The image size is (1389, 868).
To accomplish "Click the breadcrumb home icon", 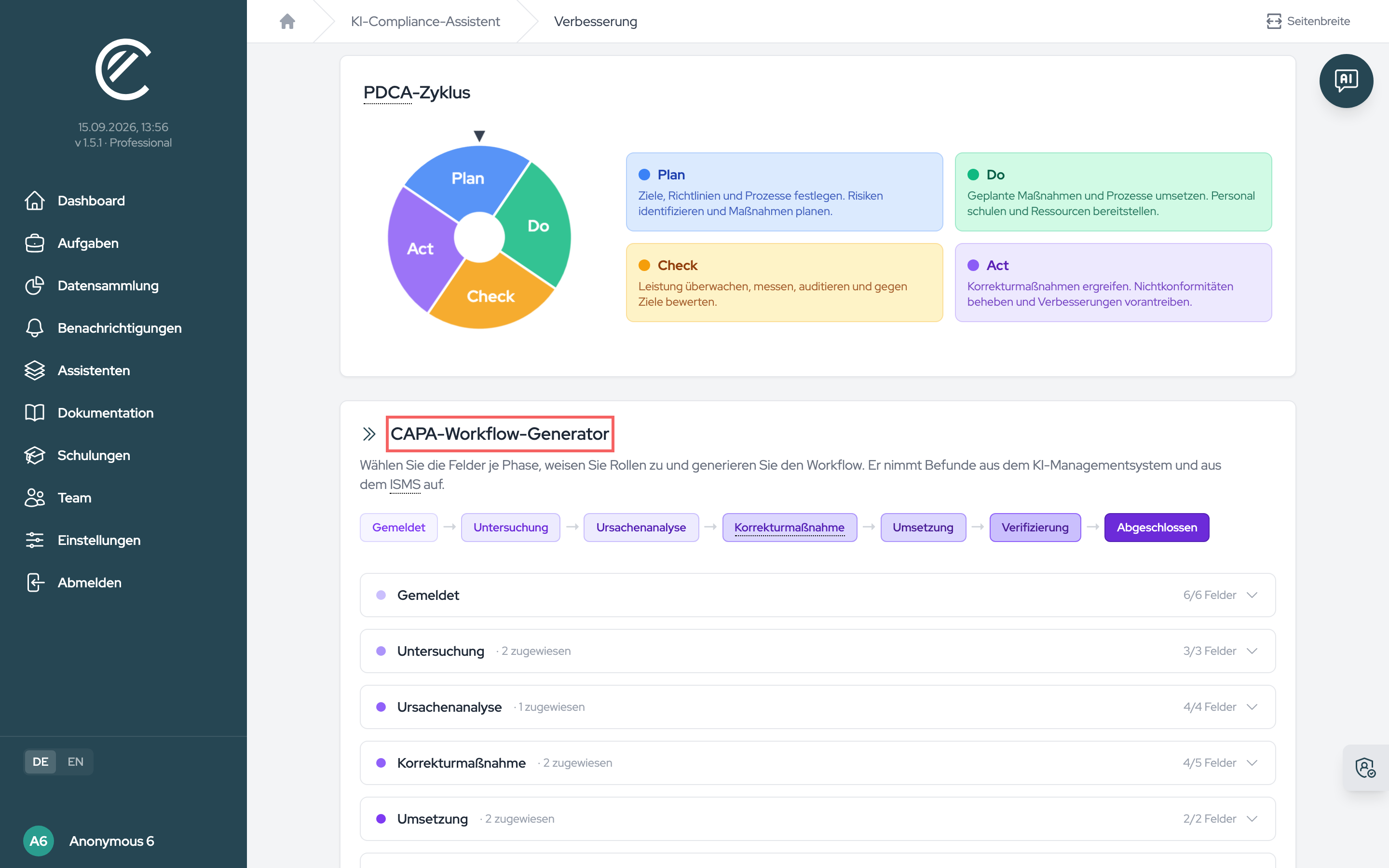I will point(287,21).
